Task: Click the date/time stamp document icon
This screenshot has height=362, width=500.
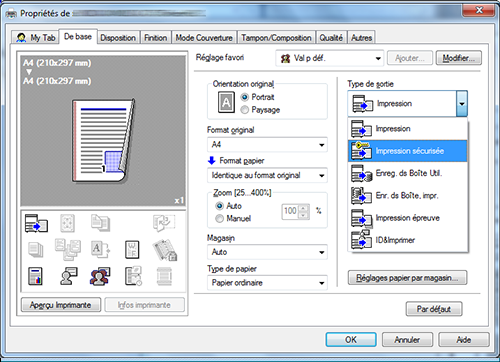Action: [x=133, y=276]
